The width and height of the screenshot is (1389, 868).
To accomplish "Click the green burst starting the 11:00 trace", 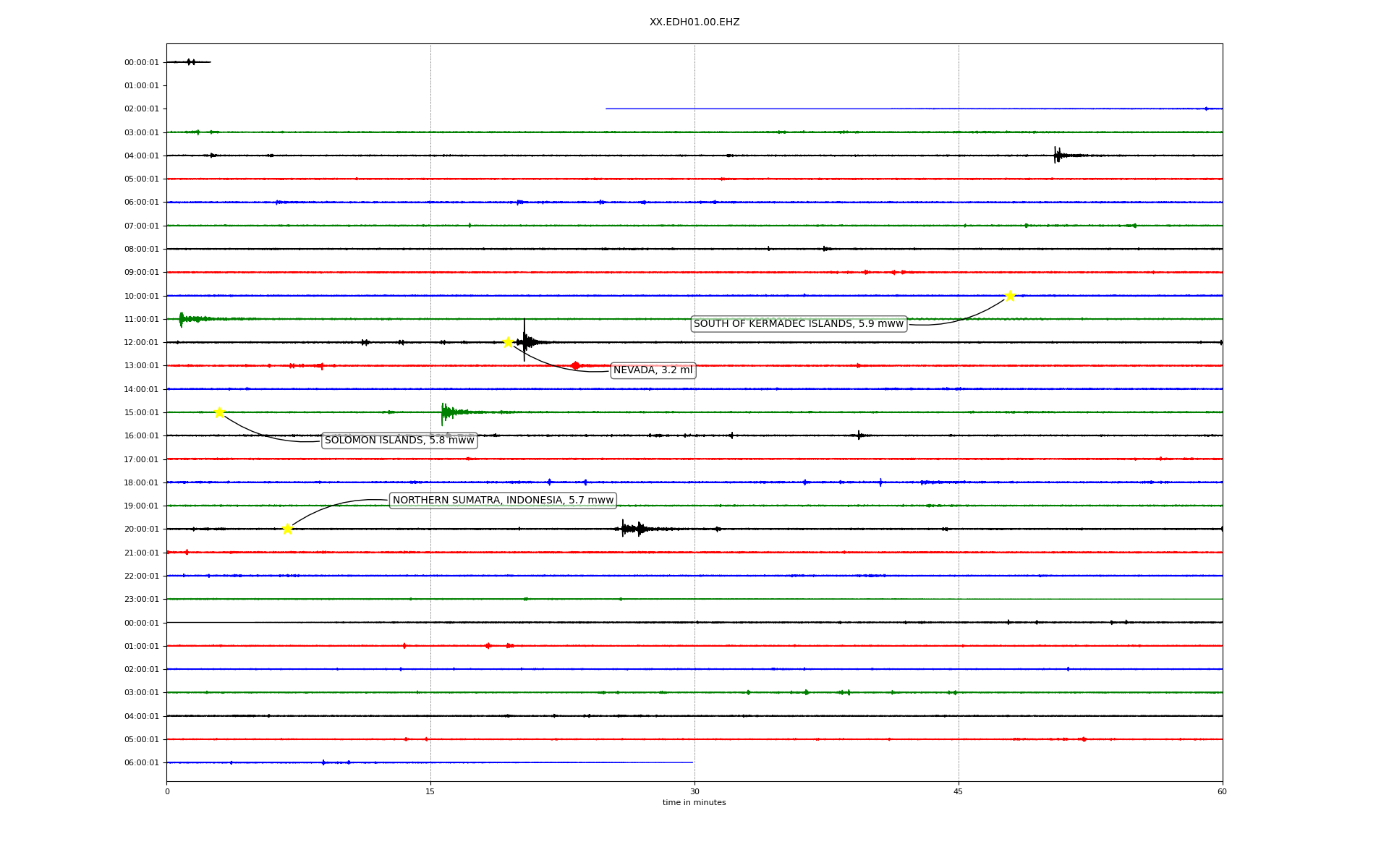I will (182, 319).
